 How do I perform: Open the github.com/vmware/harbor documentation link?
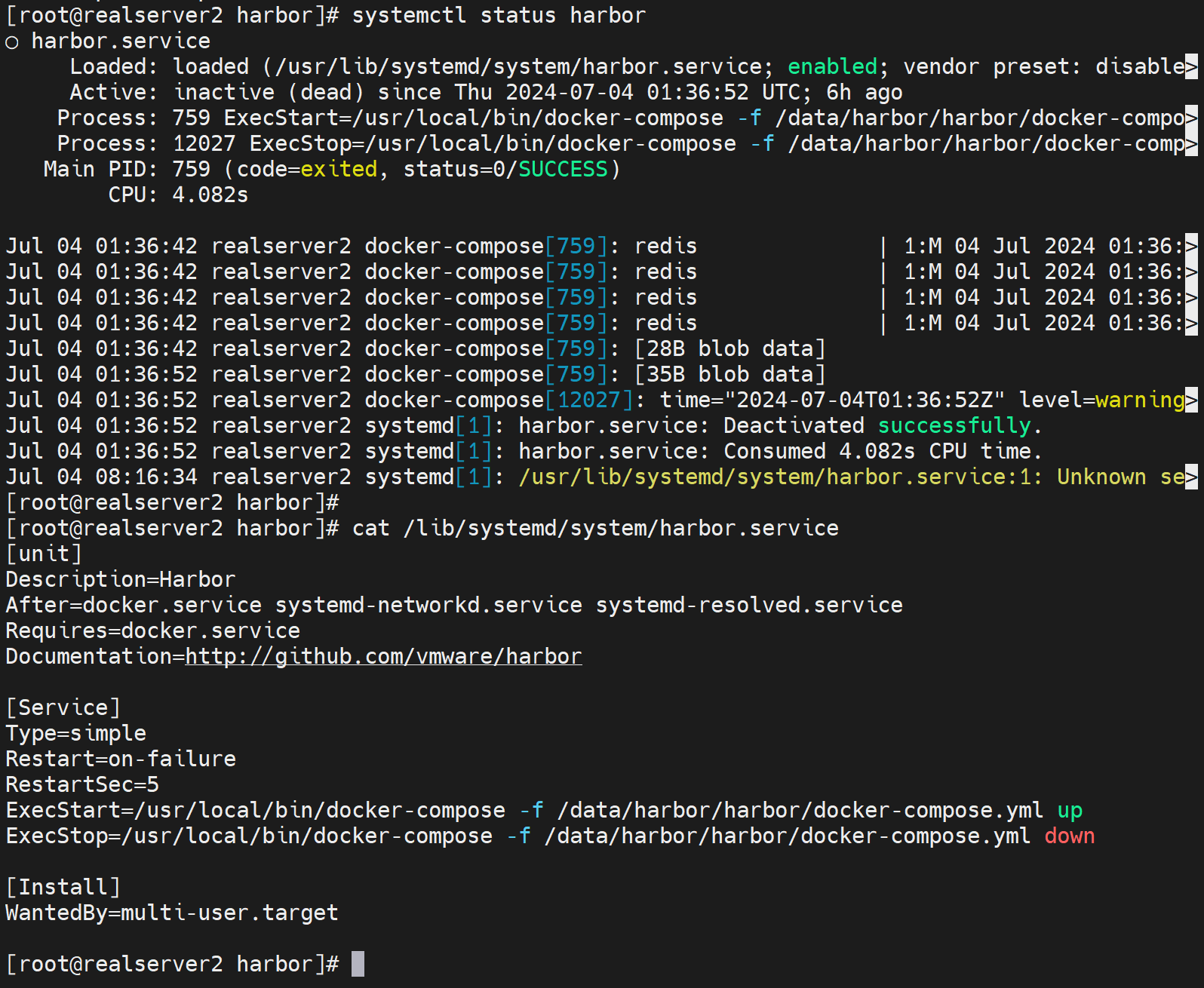(x=383, y=656)
